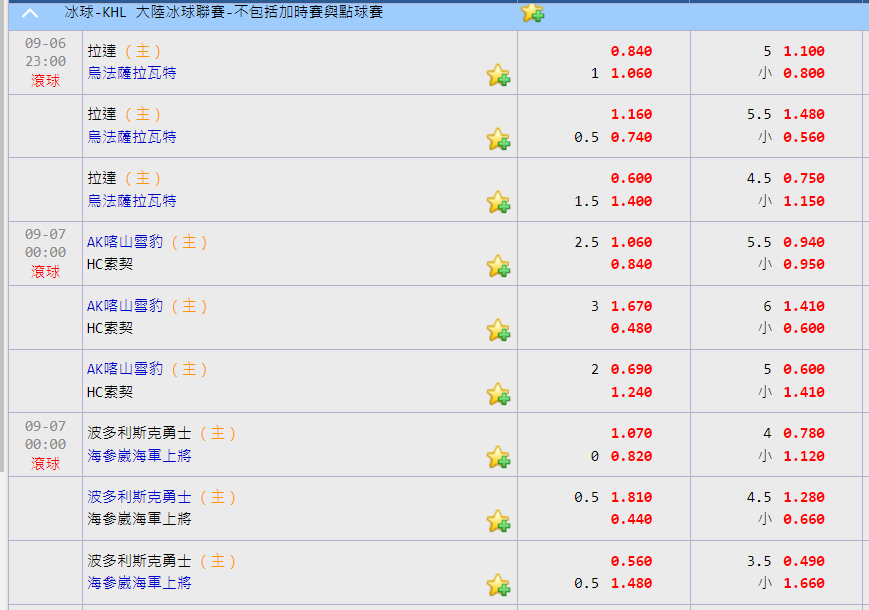Choose over 3.5 odds 0.490
Image resolution: width=869 pixels, height=610 pixels.
click(x=804, y=561)
